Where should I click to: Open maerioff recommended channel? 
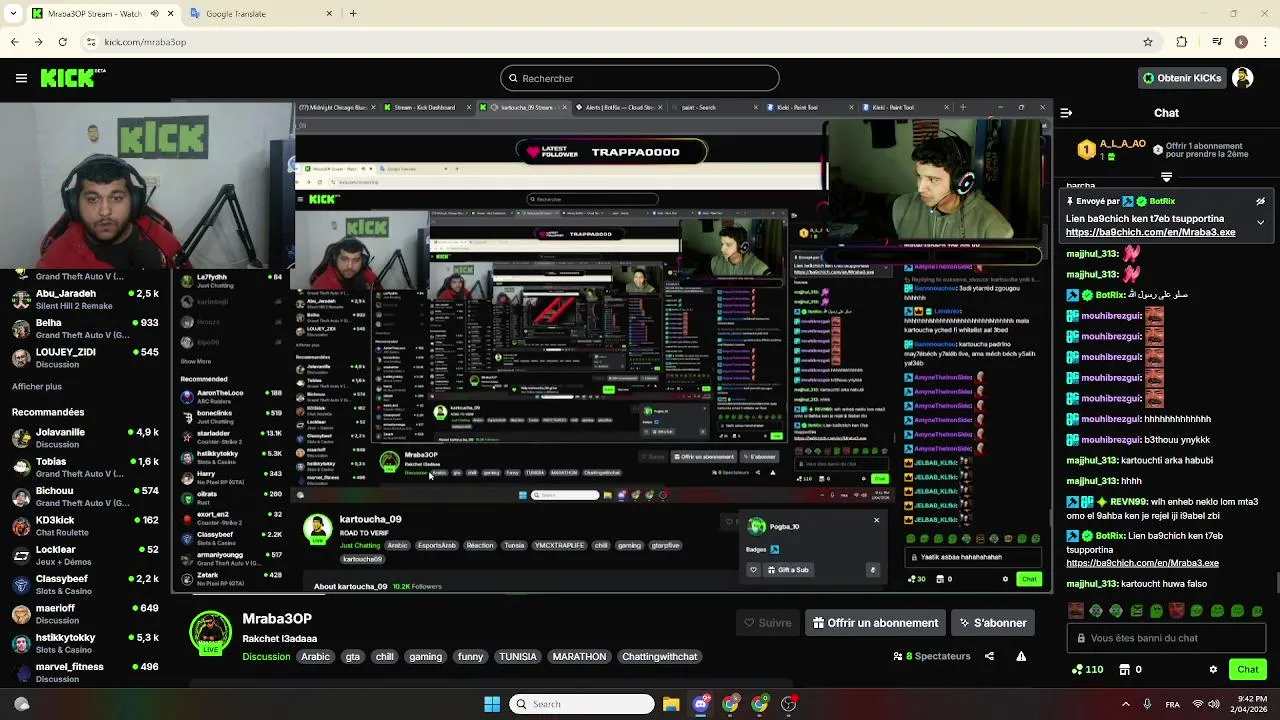tap(86, 613)
